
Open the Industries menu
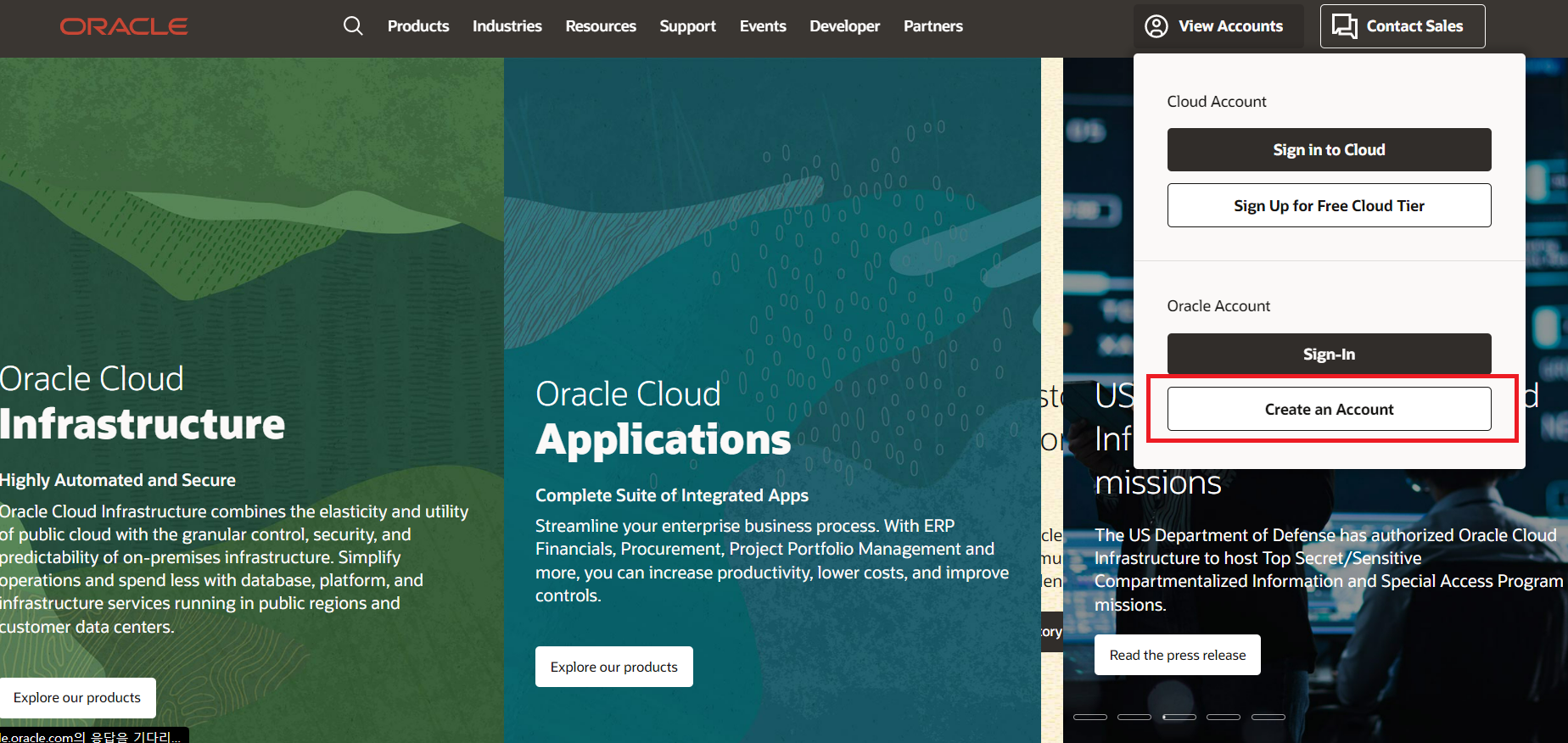(x=507, y=26)
